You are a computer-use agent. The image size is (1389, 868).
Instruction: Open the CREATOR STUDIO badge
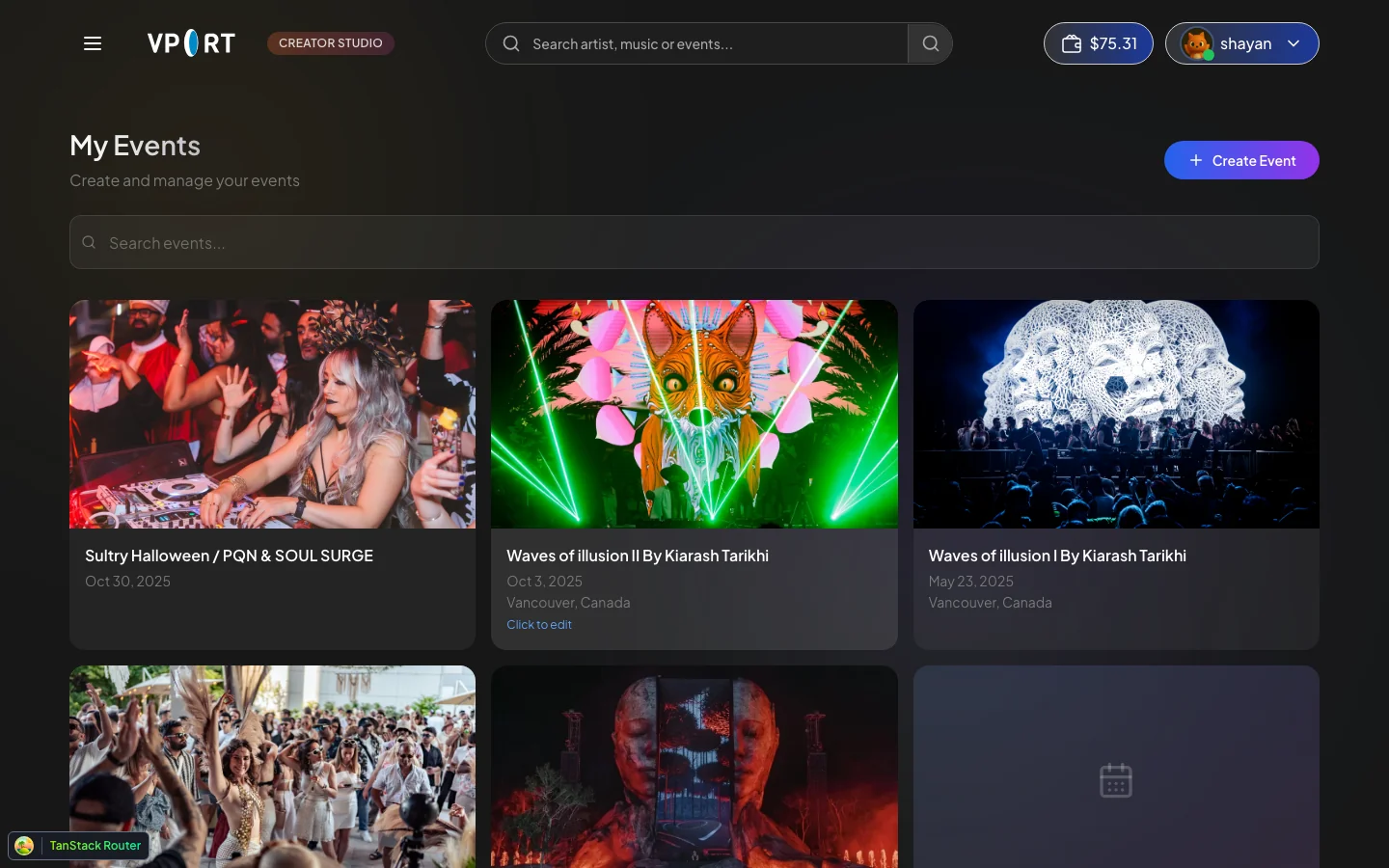(x=331, y=43)
